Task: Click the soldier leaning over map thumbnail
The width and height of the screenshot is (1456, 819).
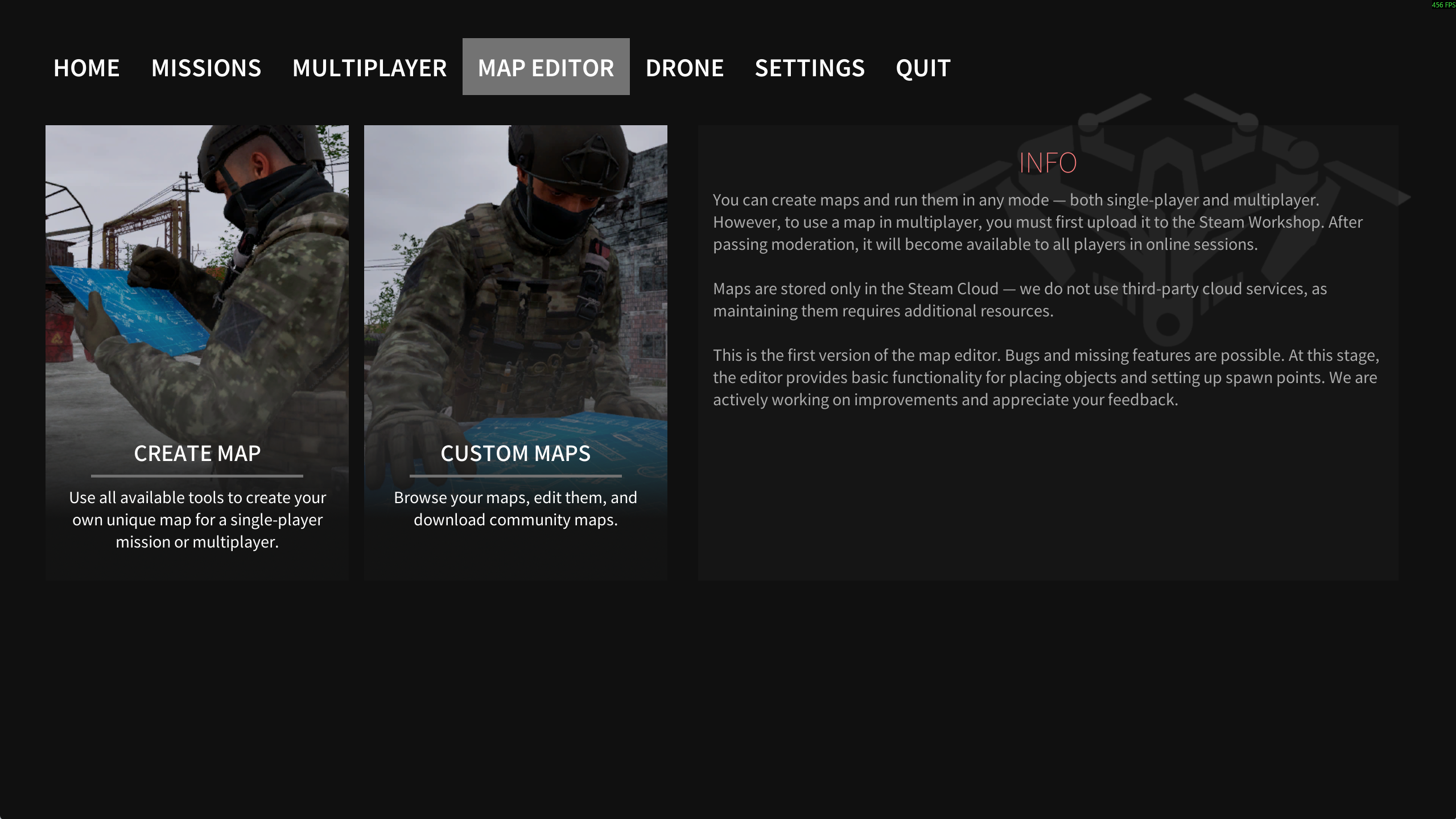Action: 515,273
